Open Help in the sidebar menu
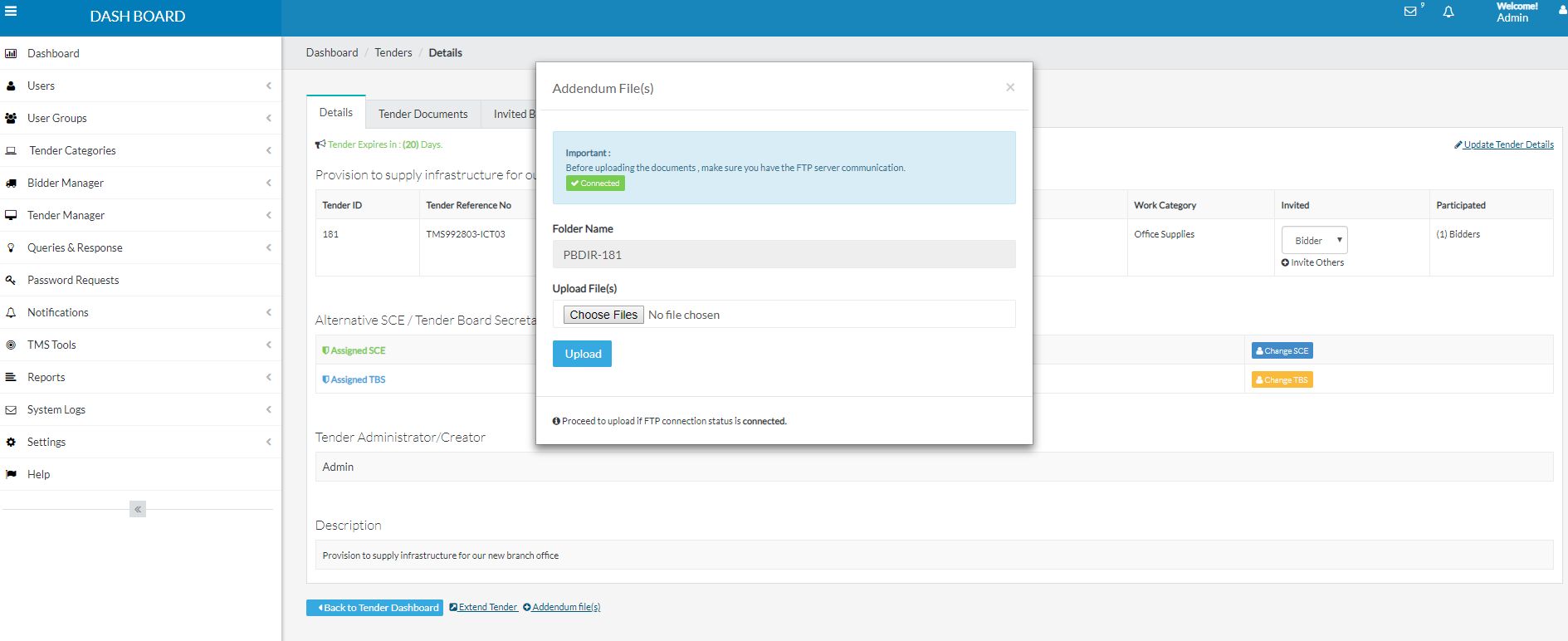1568x641 pixels. [38, 474]
